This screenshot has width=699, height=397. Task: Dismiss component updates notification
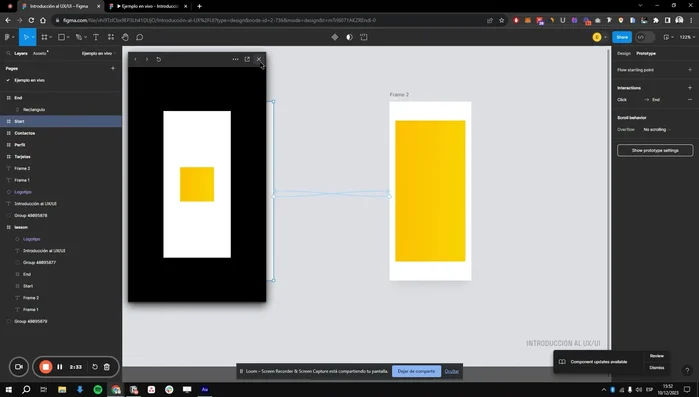click(657, 368)
